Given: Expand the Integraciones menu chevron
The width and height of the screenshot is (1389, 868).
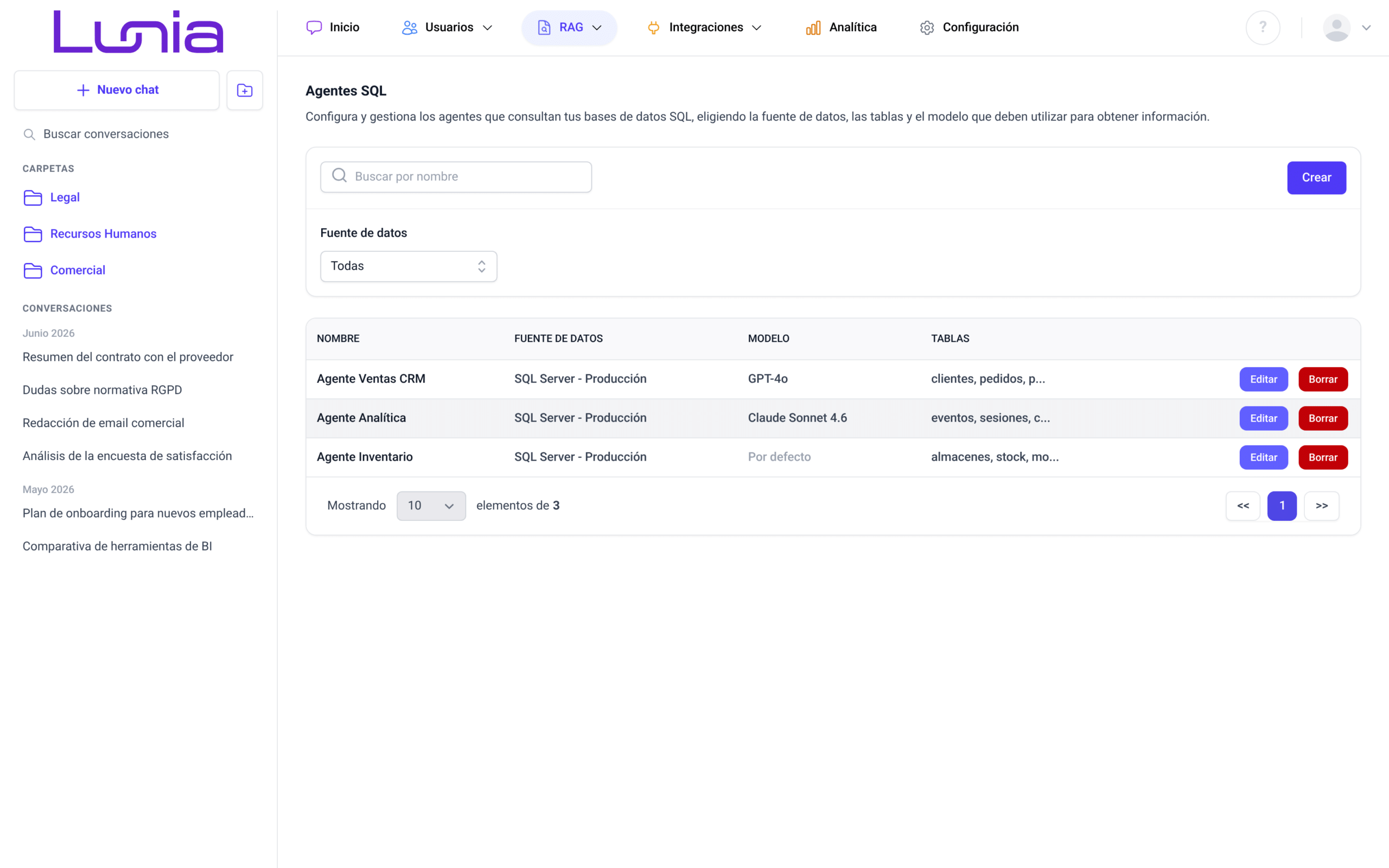Looking at the screenshot, I should coord(756,28).
